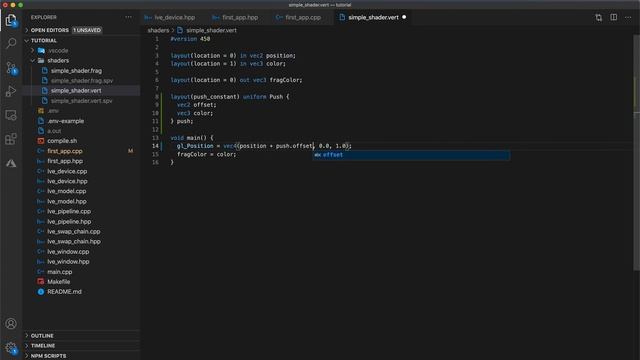The image size is (640, 360).
Task: Click the compile.sh file icon
Action: (41, 141)
